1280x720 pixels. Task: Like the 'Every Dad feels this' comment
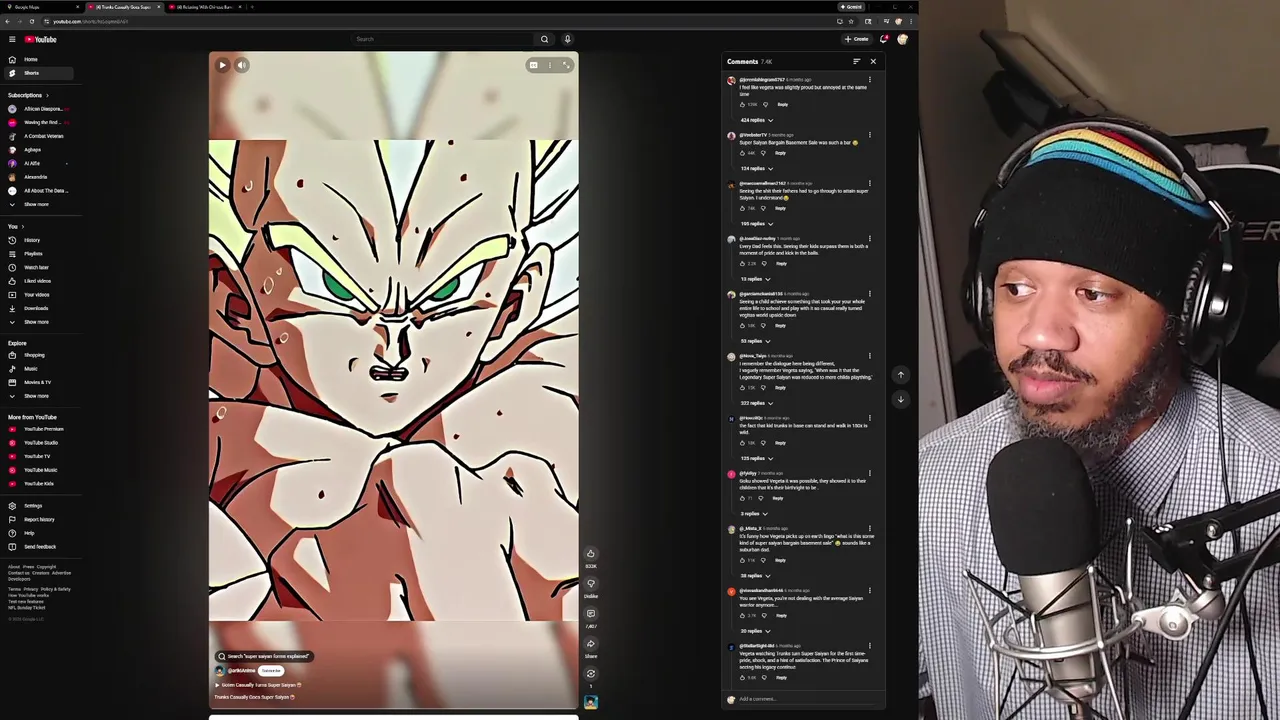[742, 264]
